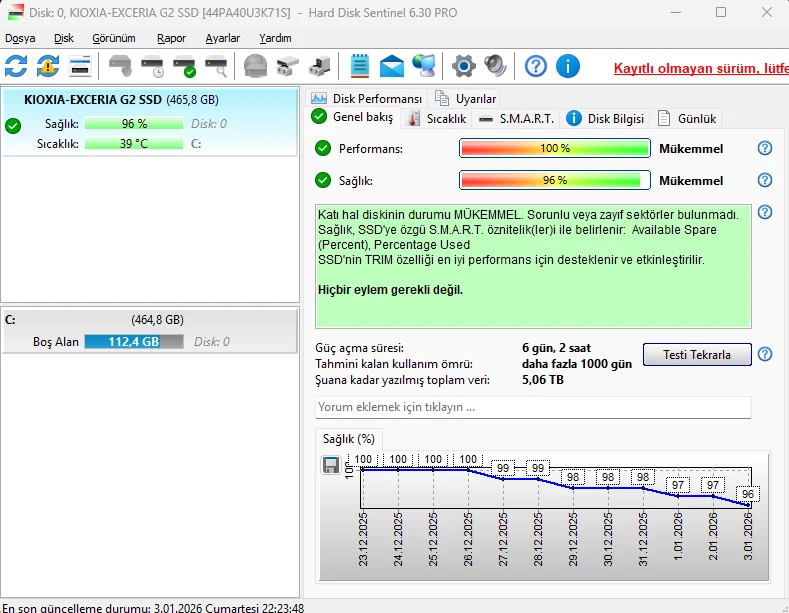Click the 1.01.2026 data point on chart

678,496
